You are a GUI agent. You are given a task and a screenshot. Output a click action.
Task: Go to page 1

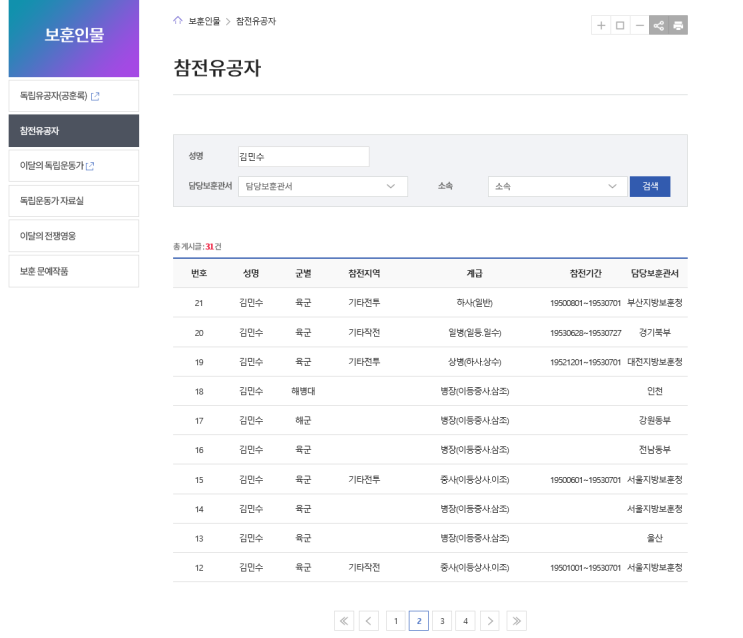coord(396,621)
